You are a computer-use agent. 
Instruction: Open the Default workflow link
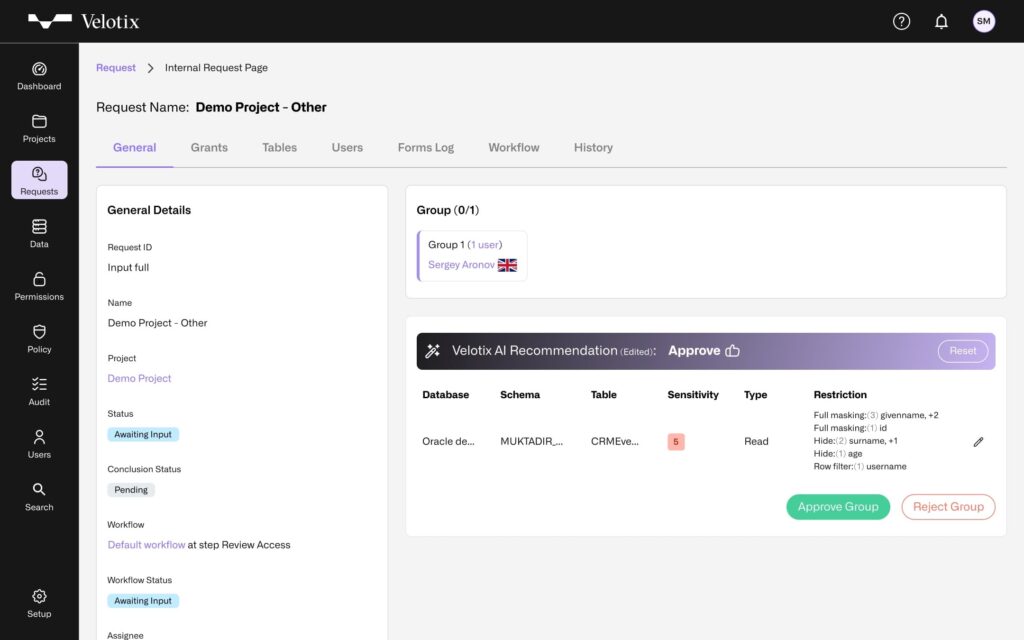(146, 545)
